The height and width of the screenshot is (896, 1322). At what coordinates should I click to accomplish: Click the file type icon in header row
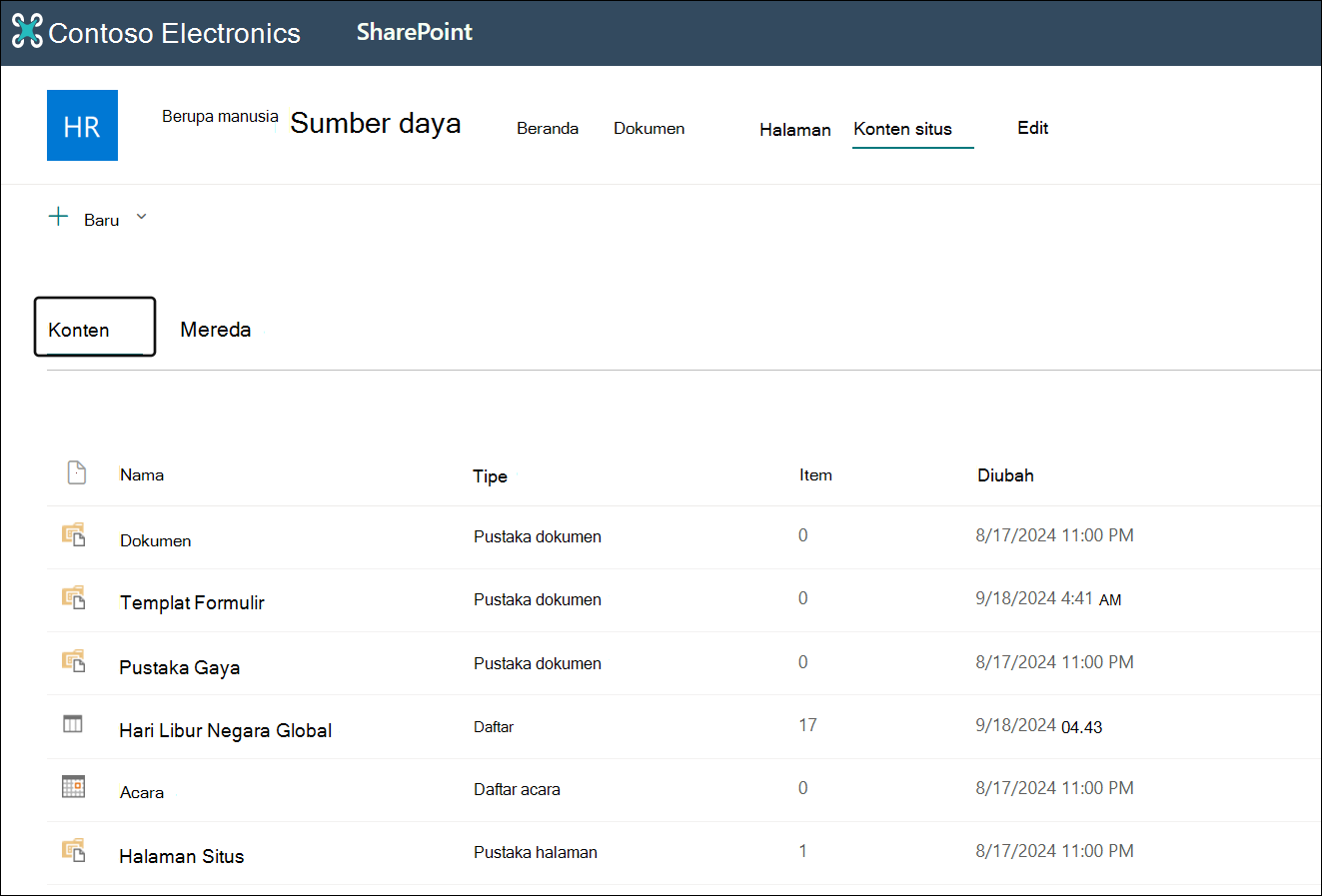pyautogui.click(x=77, y=472)
